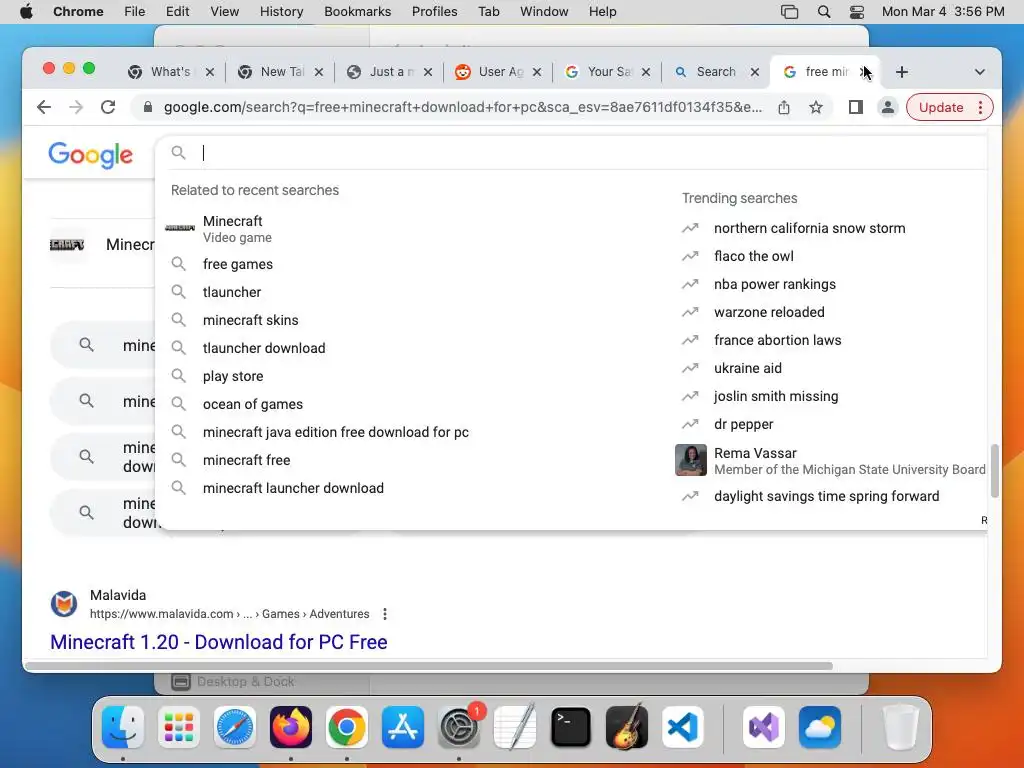This screenshot has height=768, width=1024.
Task: Select the play store suggestion
Action: point(411,376)
